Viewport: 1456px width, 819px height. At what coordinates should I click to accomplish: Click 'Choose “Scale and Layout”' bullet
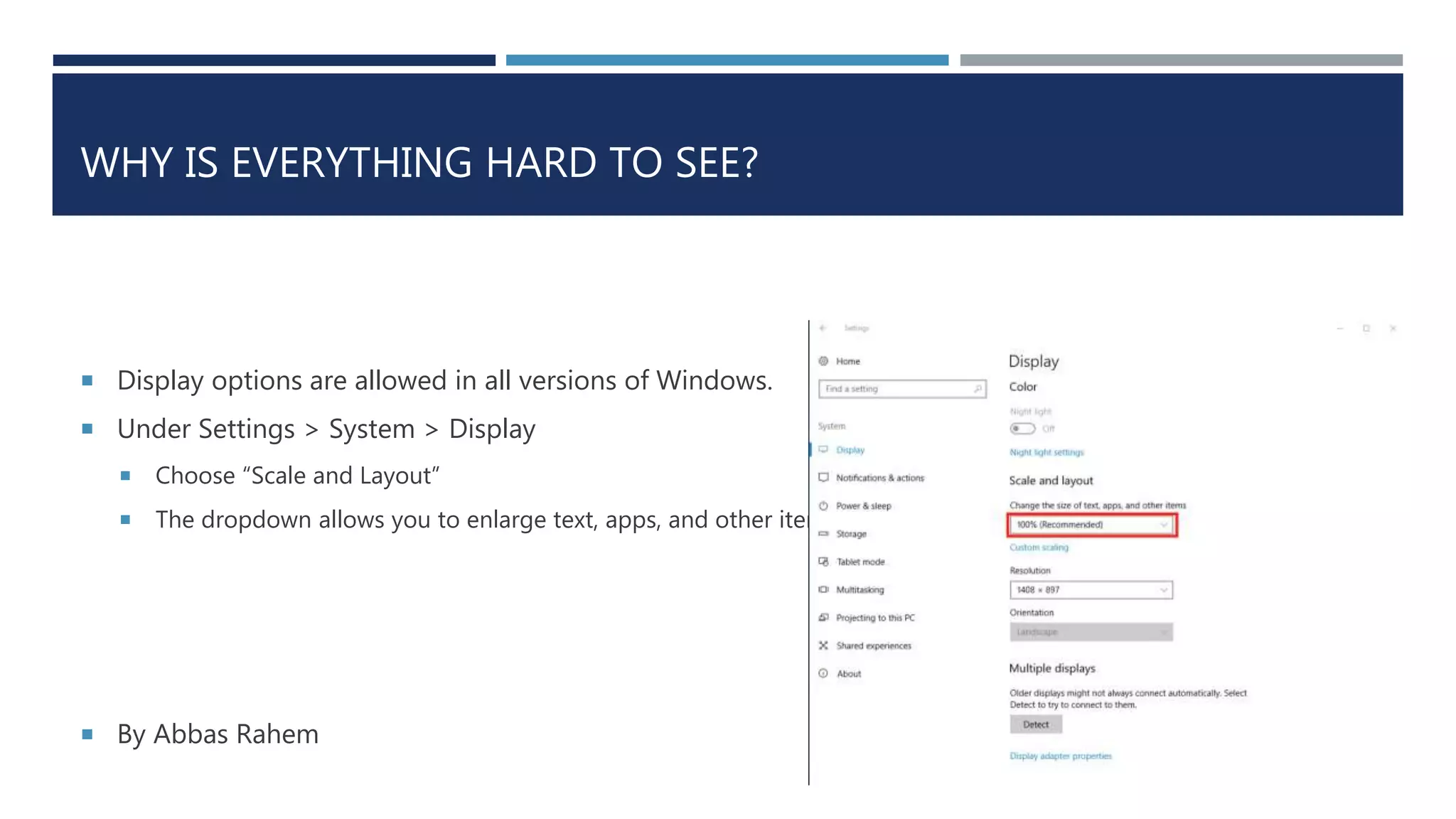point(297,476)
